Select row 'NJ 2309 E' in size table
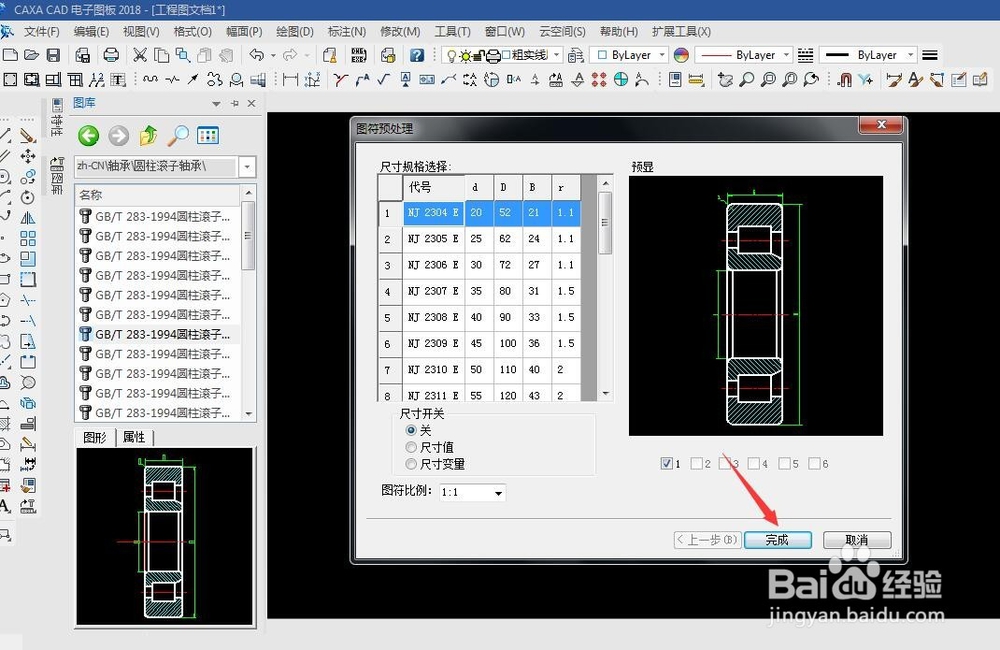This screenshot has height=650, width=1000. click(479, 343)
